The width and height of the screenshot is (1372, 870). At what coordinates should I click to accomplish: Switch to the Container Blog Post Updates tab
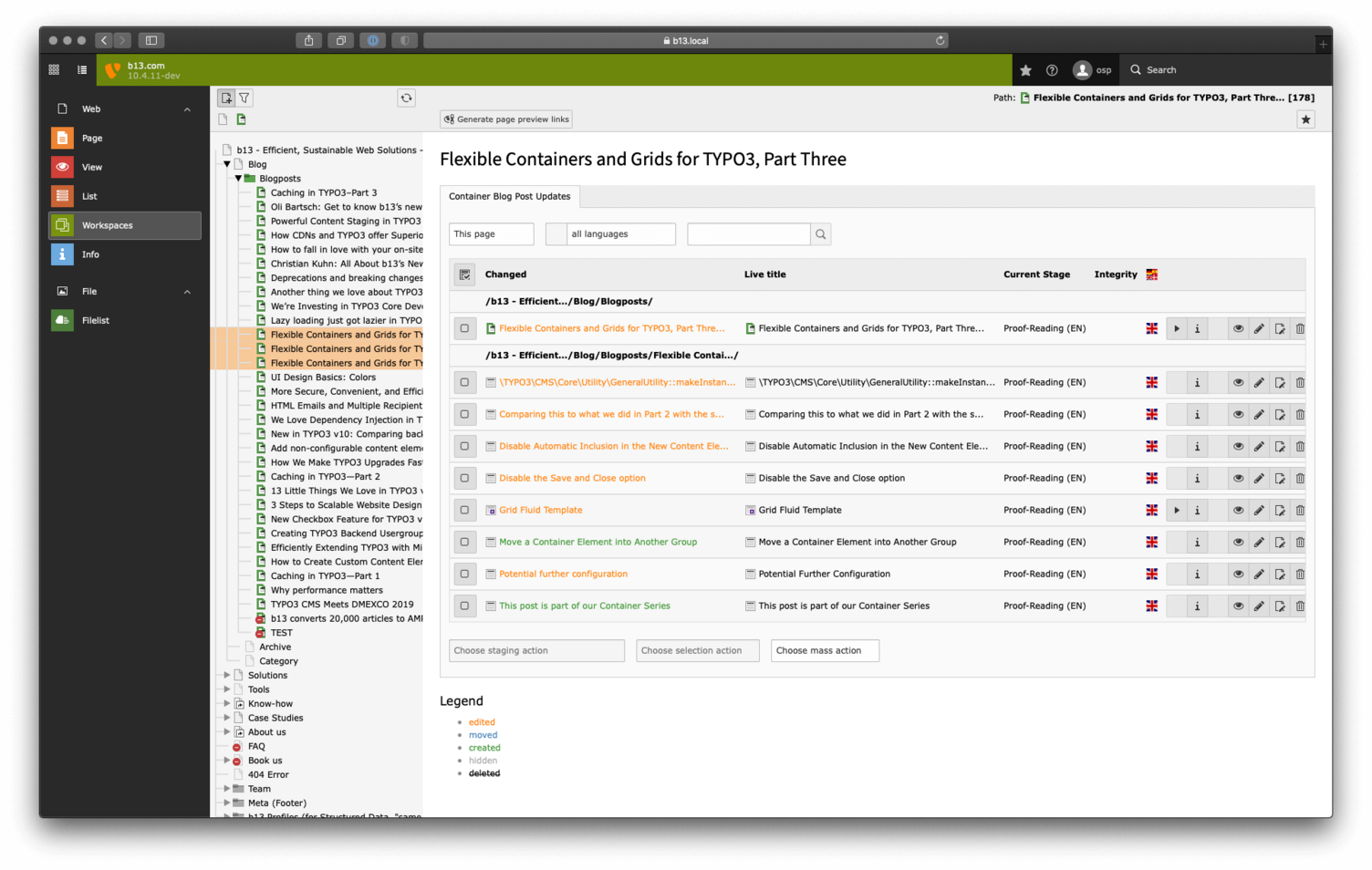pos(509,196)
